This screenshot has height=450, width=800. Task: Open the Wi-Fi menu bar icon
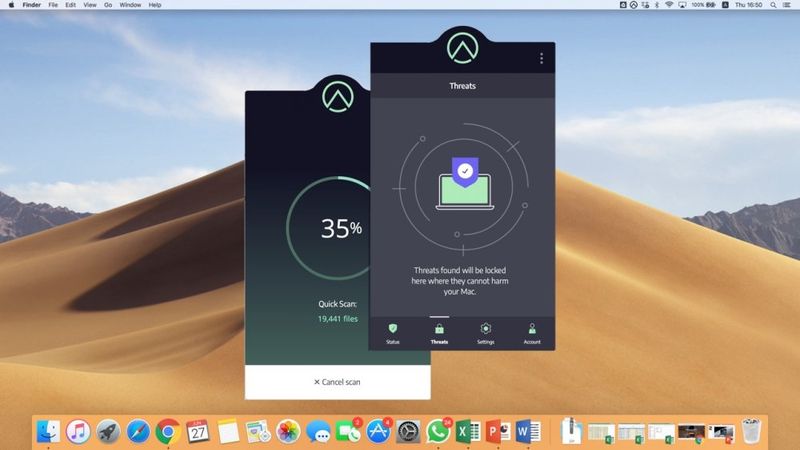(x=669, y=5)
